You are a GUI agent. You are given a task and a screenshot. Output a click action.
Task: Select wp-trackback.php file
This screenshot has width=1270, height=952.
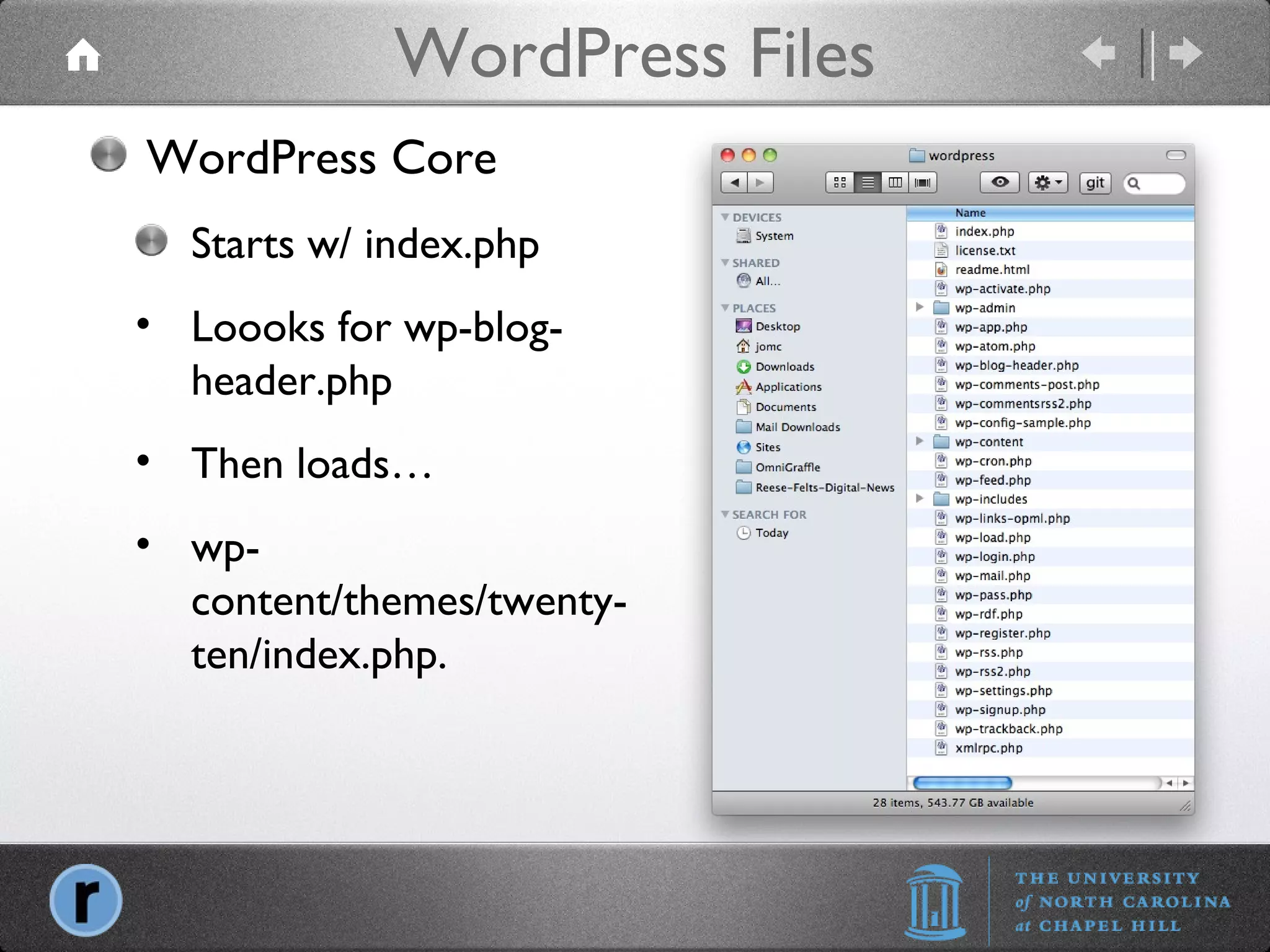[x=1050, y=729]
